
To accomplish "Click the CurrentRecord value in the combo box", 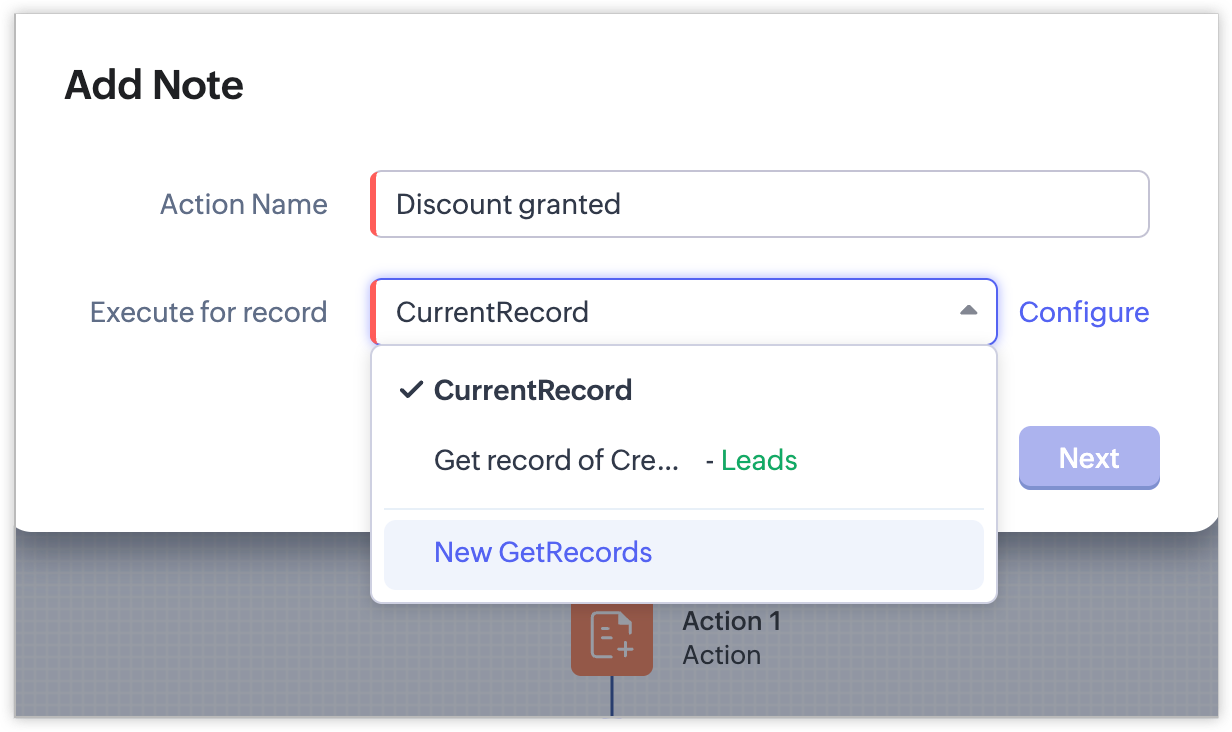I will 492,312.
